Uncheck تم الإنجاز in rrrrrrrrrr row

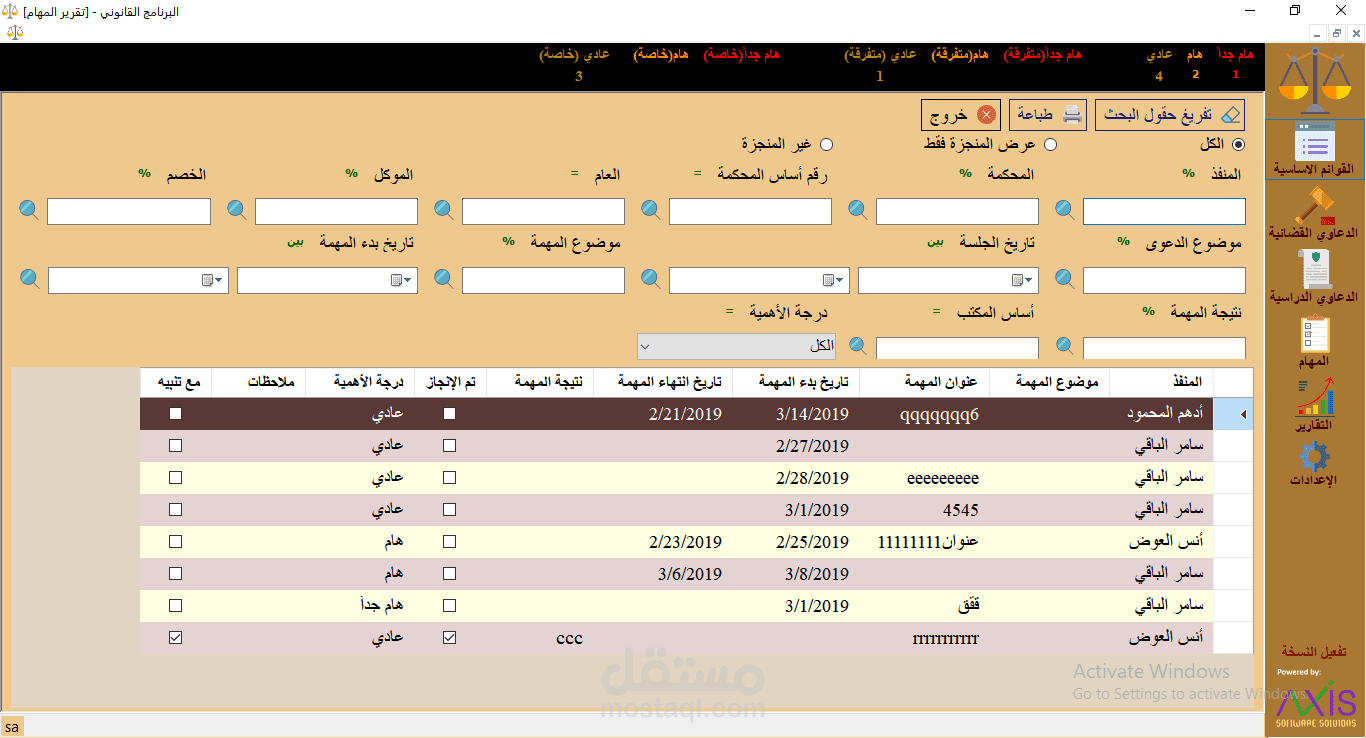point(450,637)
